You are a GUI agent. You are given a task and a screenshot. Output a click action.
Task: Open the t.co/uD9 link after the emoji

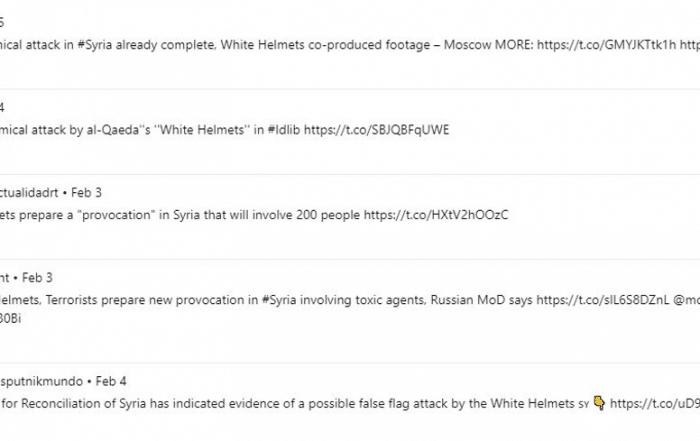pyautogui.click(x=655, y=404)
